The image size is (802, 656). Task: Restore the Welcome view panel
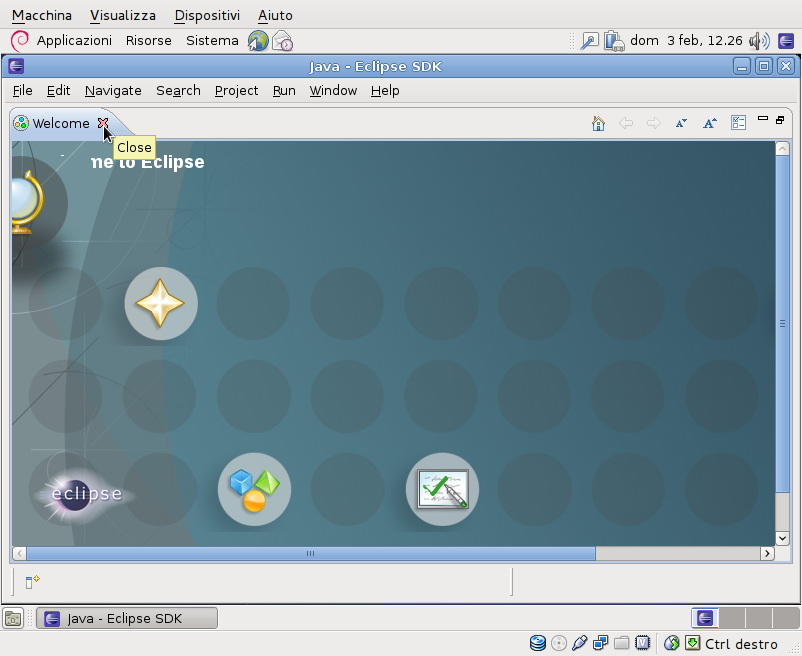point(780,120)
